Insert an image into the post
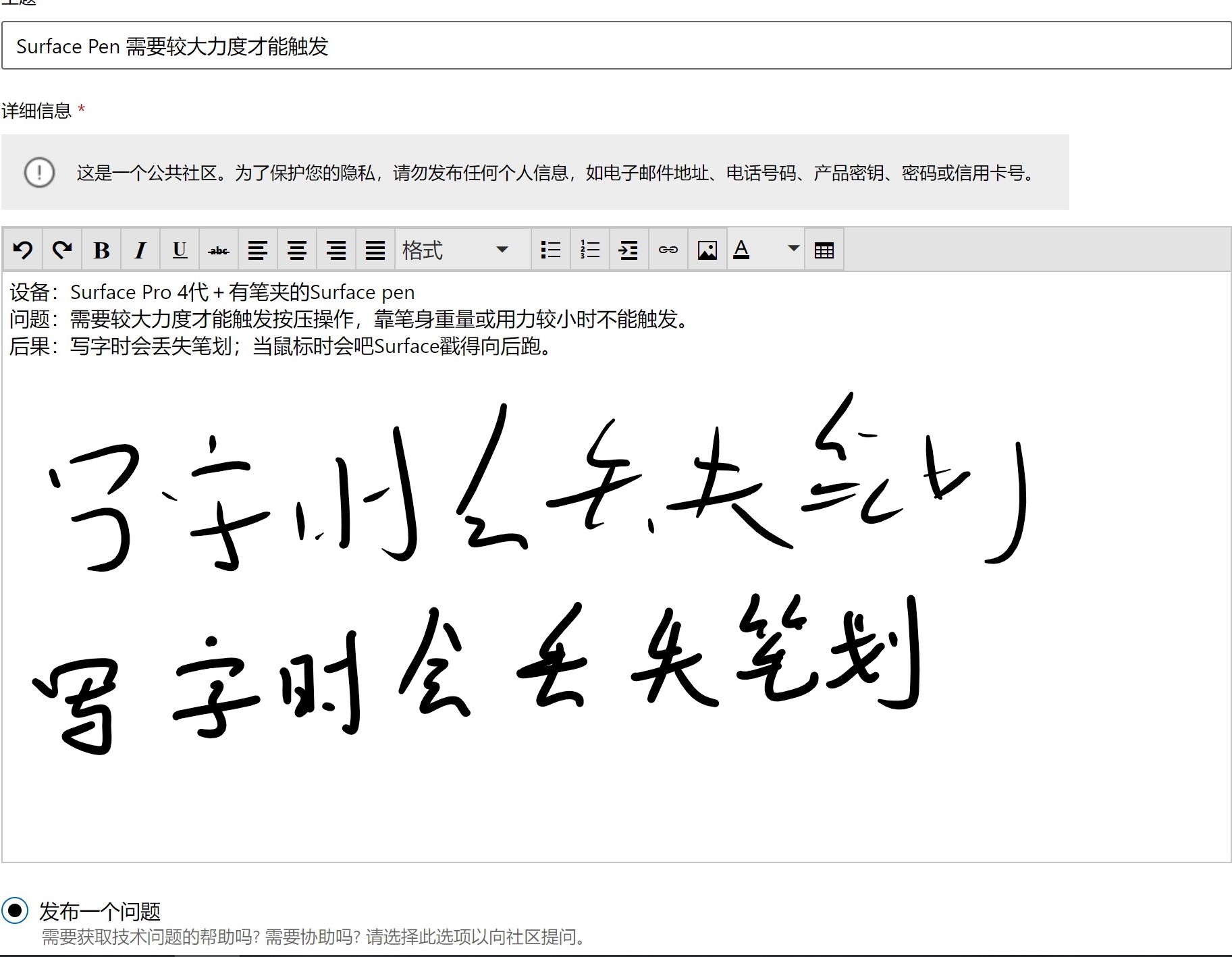Screen dimensions: 1232x957 [x=707, y=250]
